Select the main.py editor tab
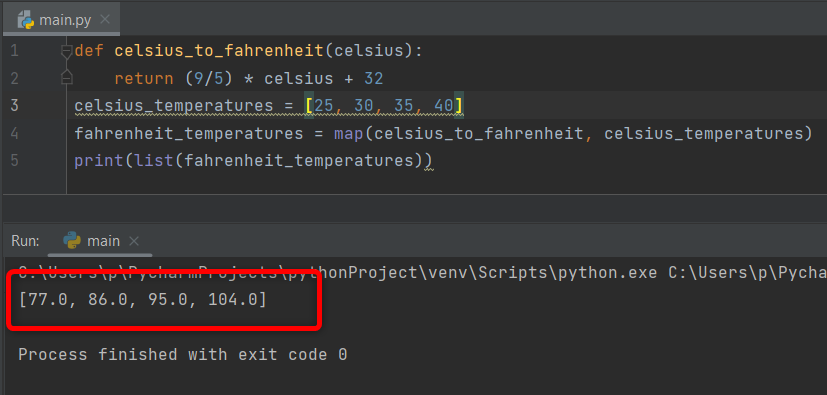The height and width of the screenshot is (395, 827). coord(61,20)
